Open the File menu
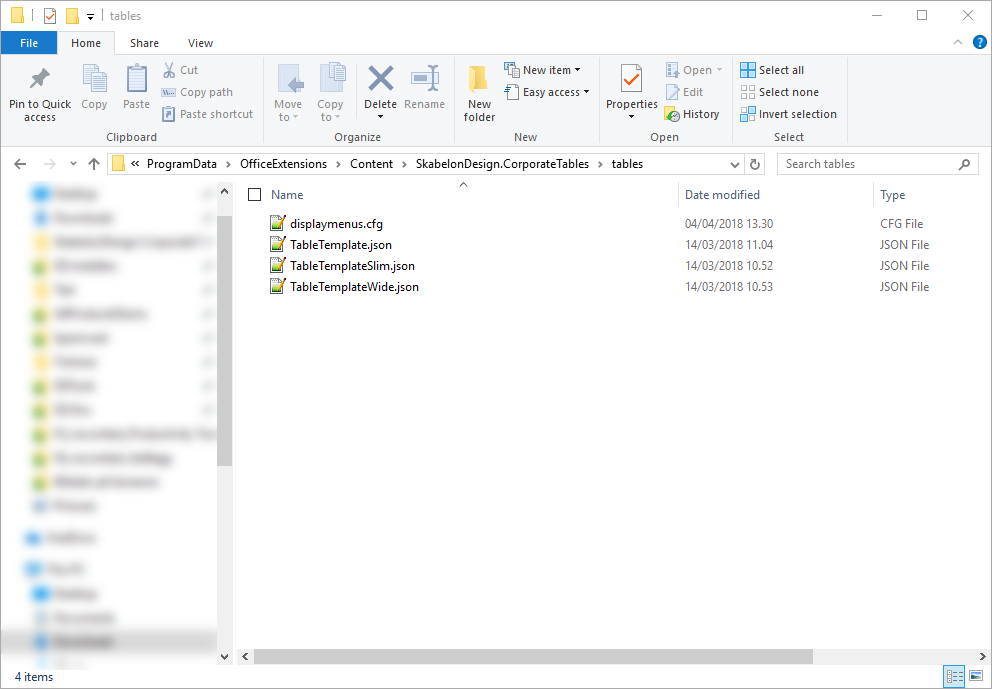This screenshot has width=992, height=689. coord(29,43)
